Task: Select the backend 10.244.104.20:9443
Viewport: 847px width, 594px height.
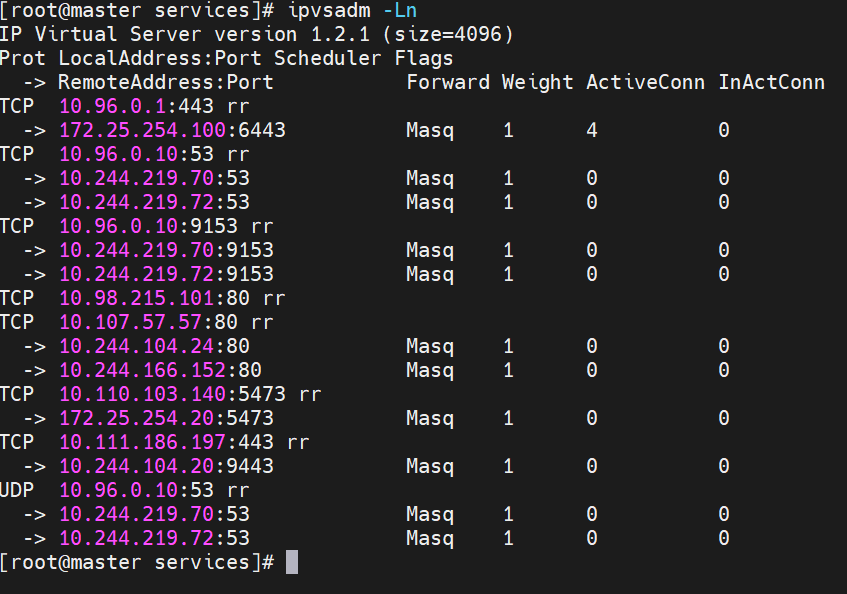Action: [166, 466]
